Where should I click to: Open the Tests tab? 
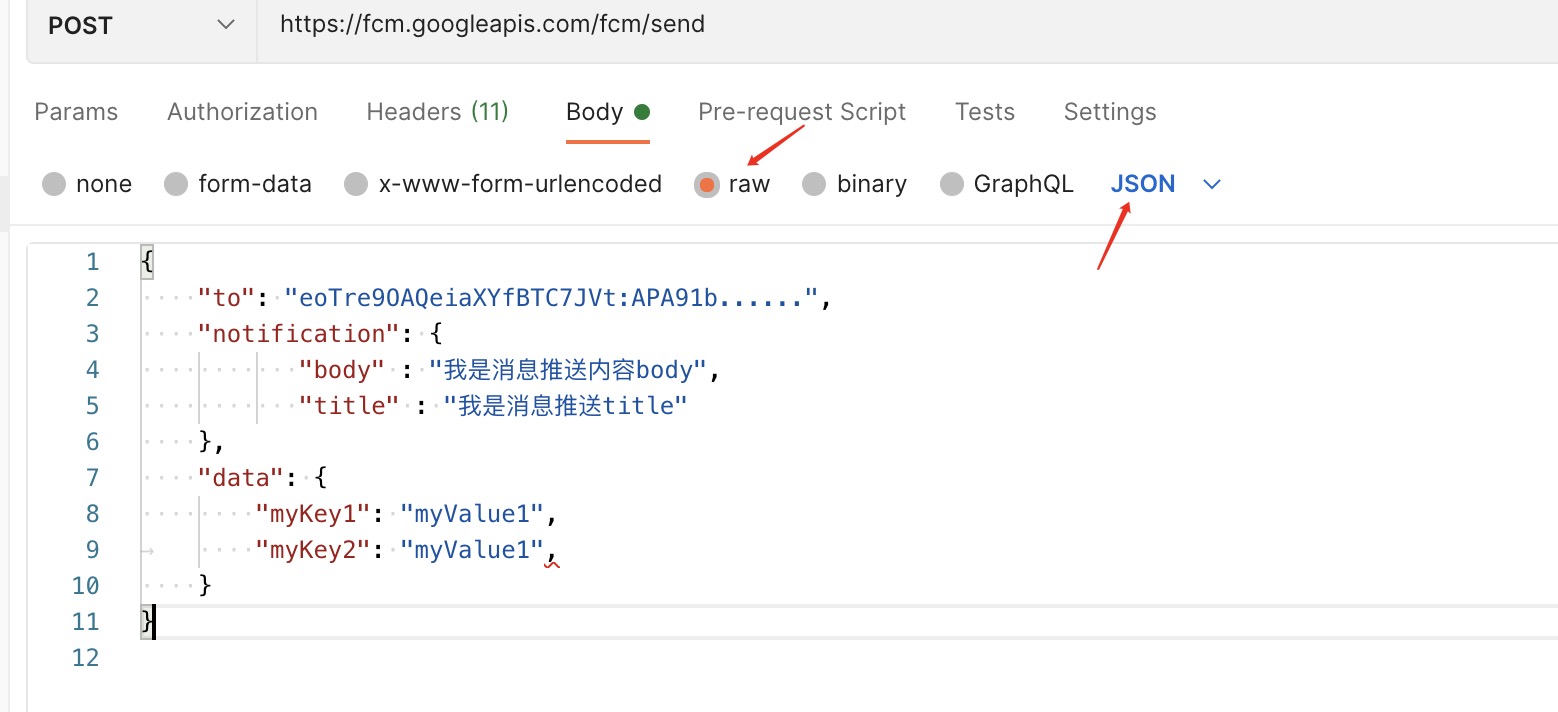click(x=984, y=111)
